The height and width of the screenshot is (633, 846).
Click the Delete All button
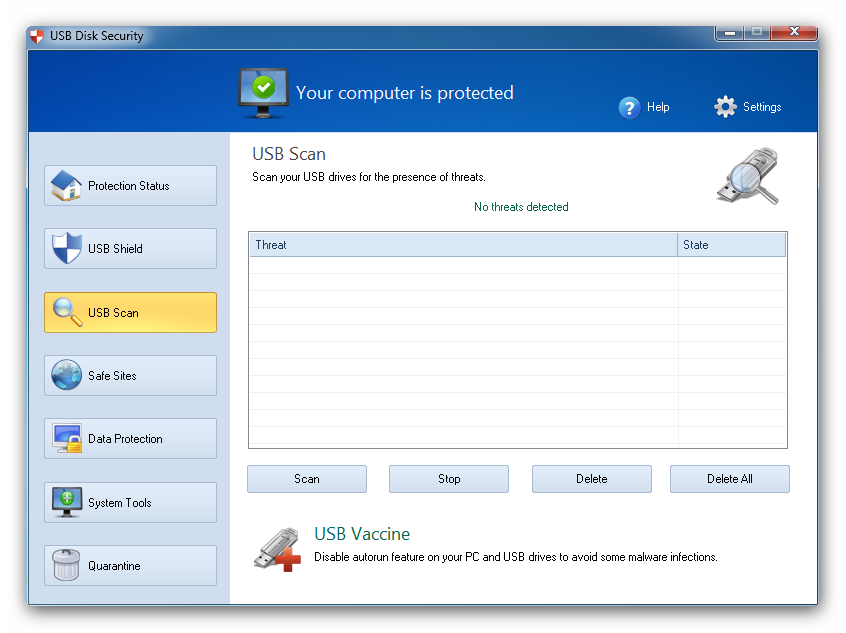[x=730, y=479]
